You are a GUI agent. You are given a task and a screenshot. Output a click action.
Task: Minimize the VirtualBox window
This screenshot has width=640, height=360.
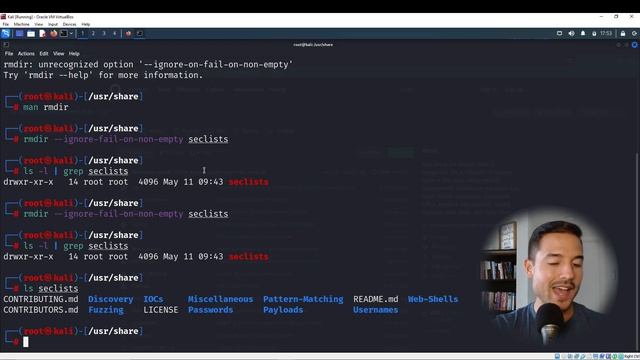coord(601,17)
